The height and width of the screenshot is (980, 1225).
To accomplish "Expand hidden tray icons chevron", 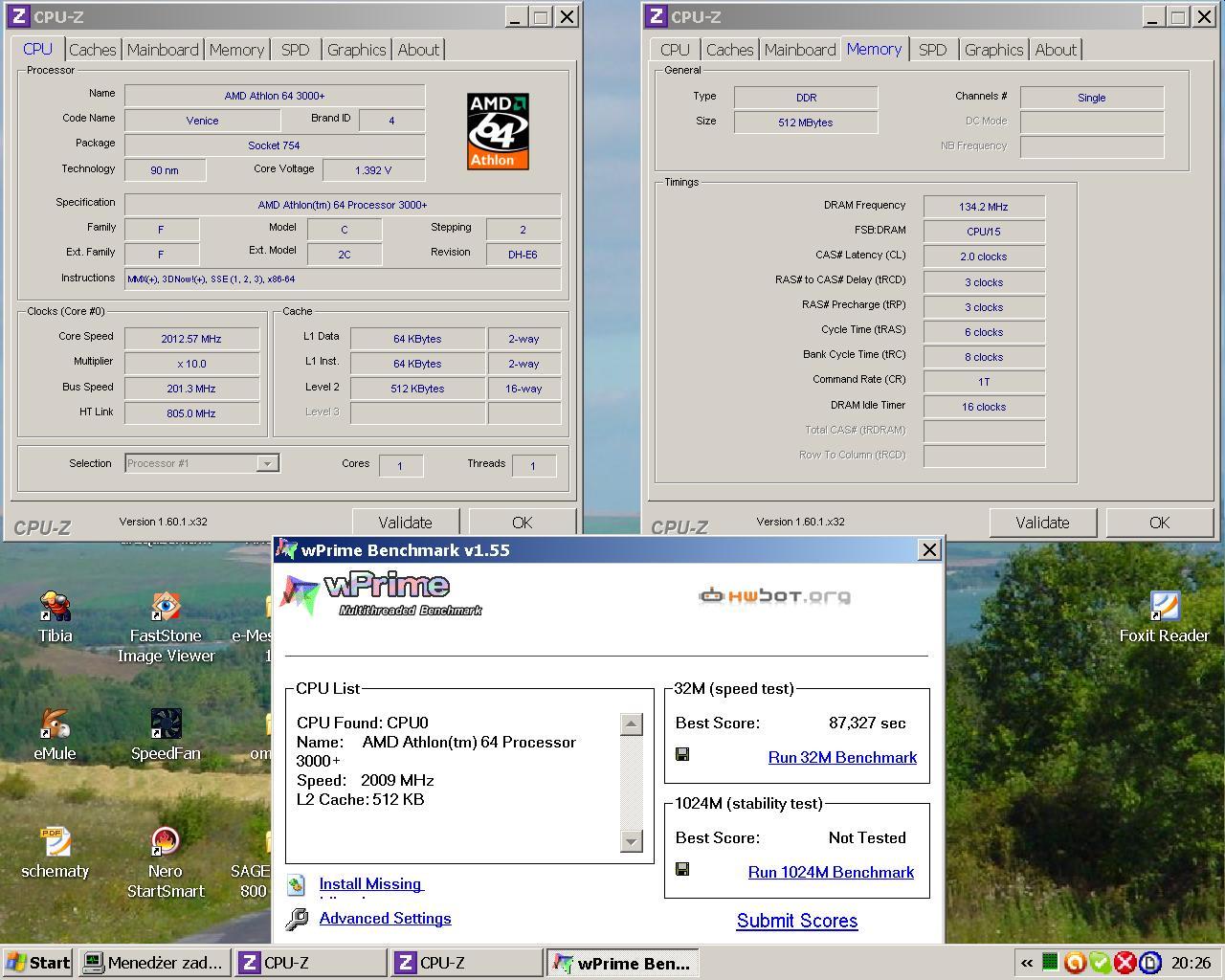I will click(x=1027, y=963).
